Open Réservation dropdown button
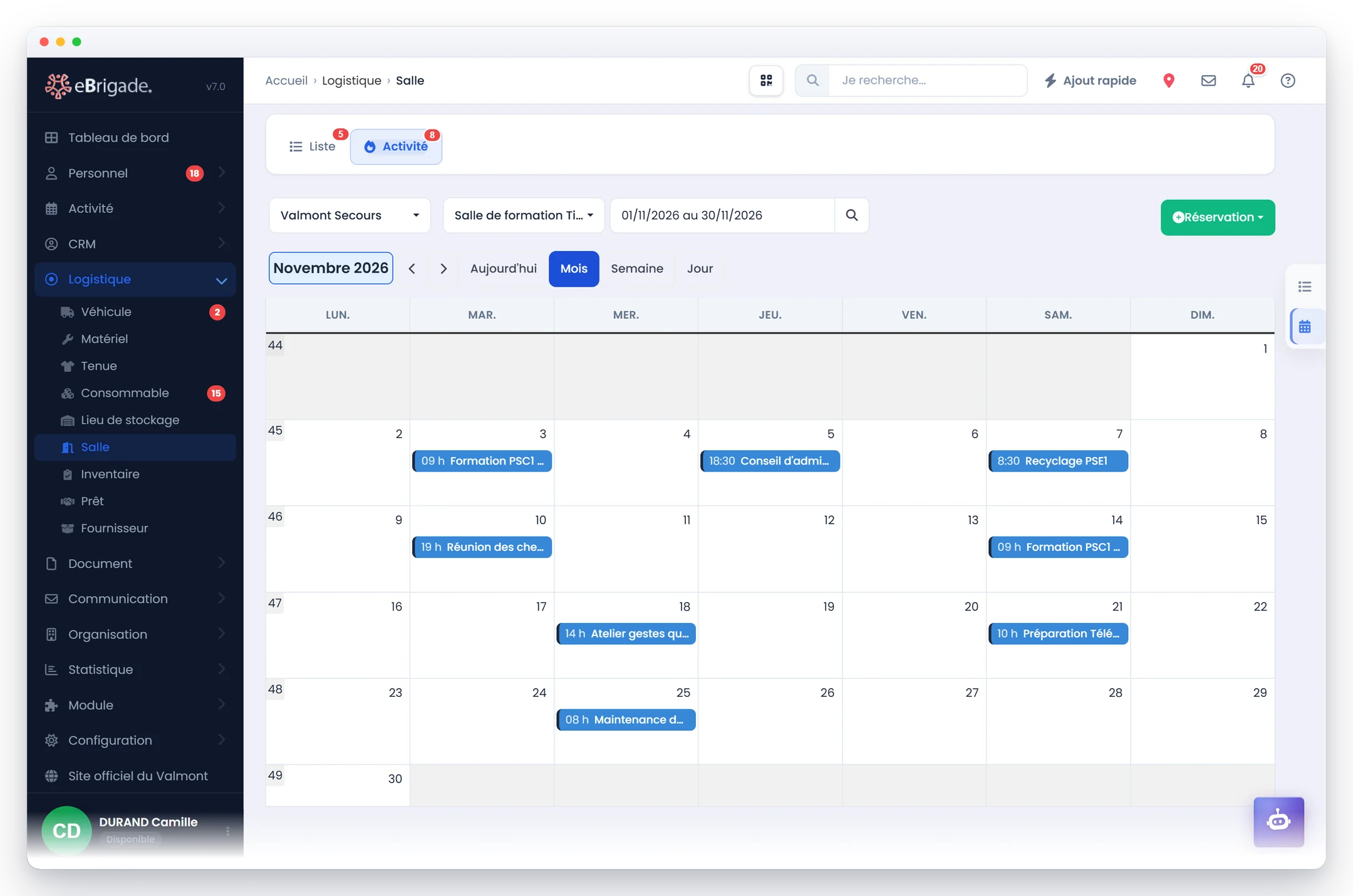 click(x=1218, y=217)
